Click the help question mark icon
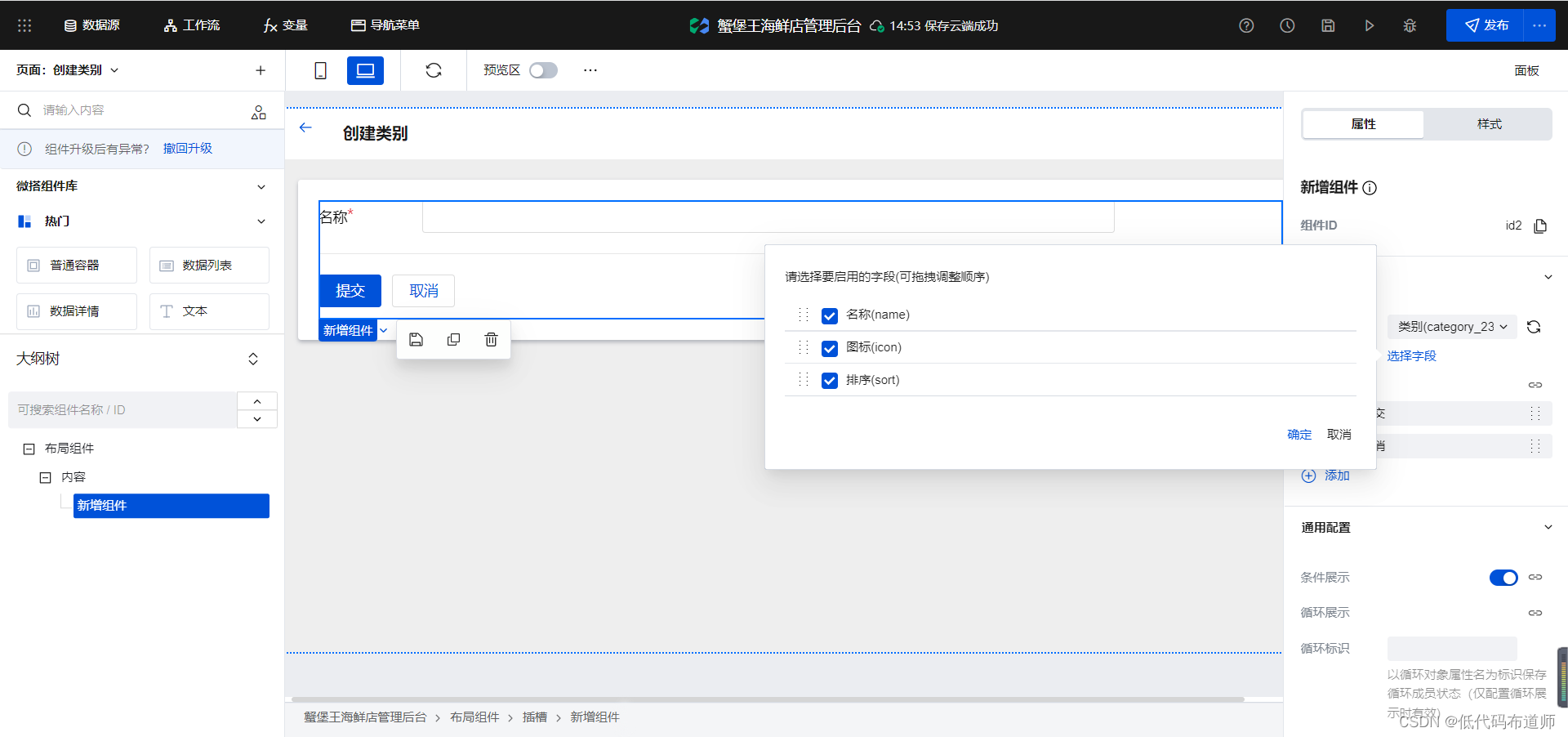 pyautogui.click(x=1246, y=25)
